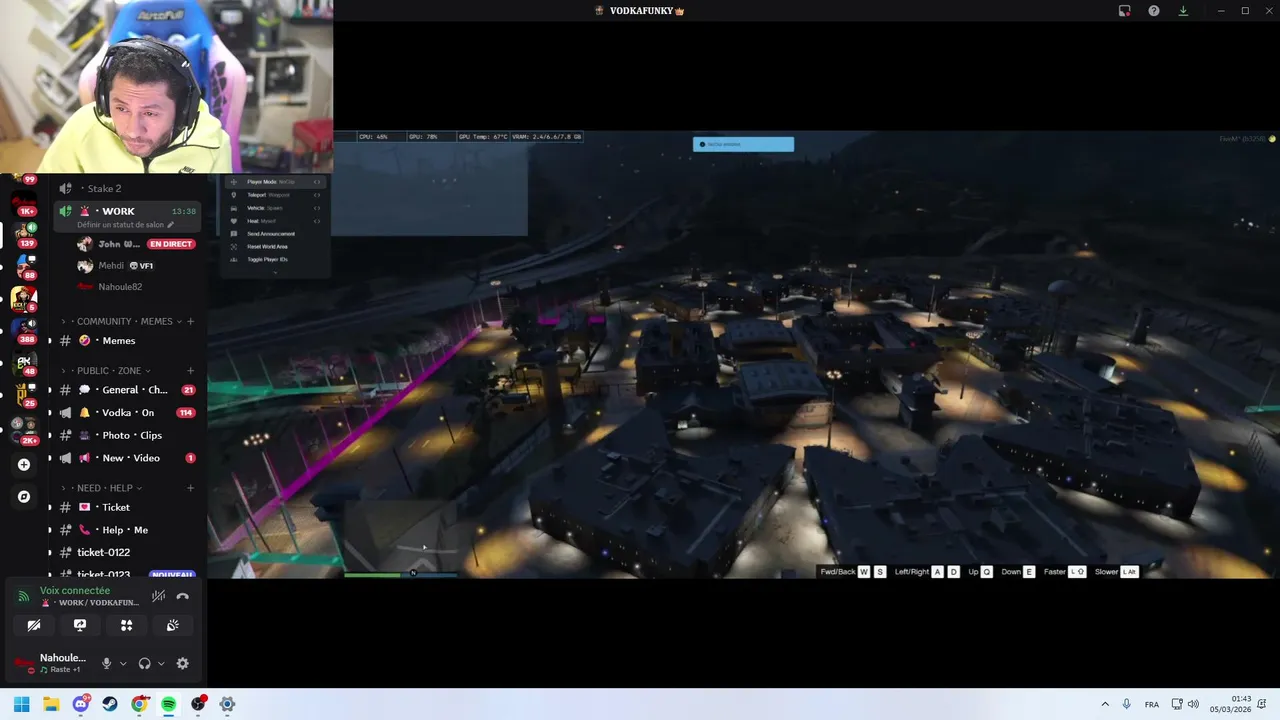Disconnect from voice call hang-up icon
This screenshot has width=1280, height=720.
(183, 596)
